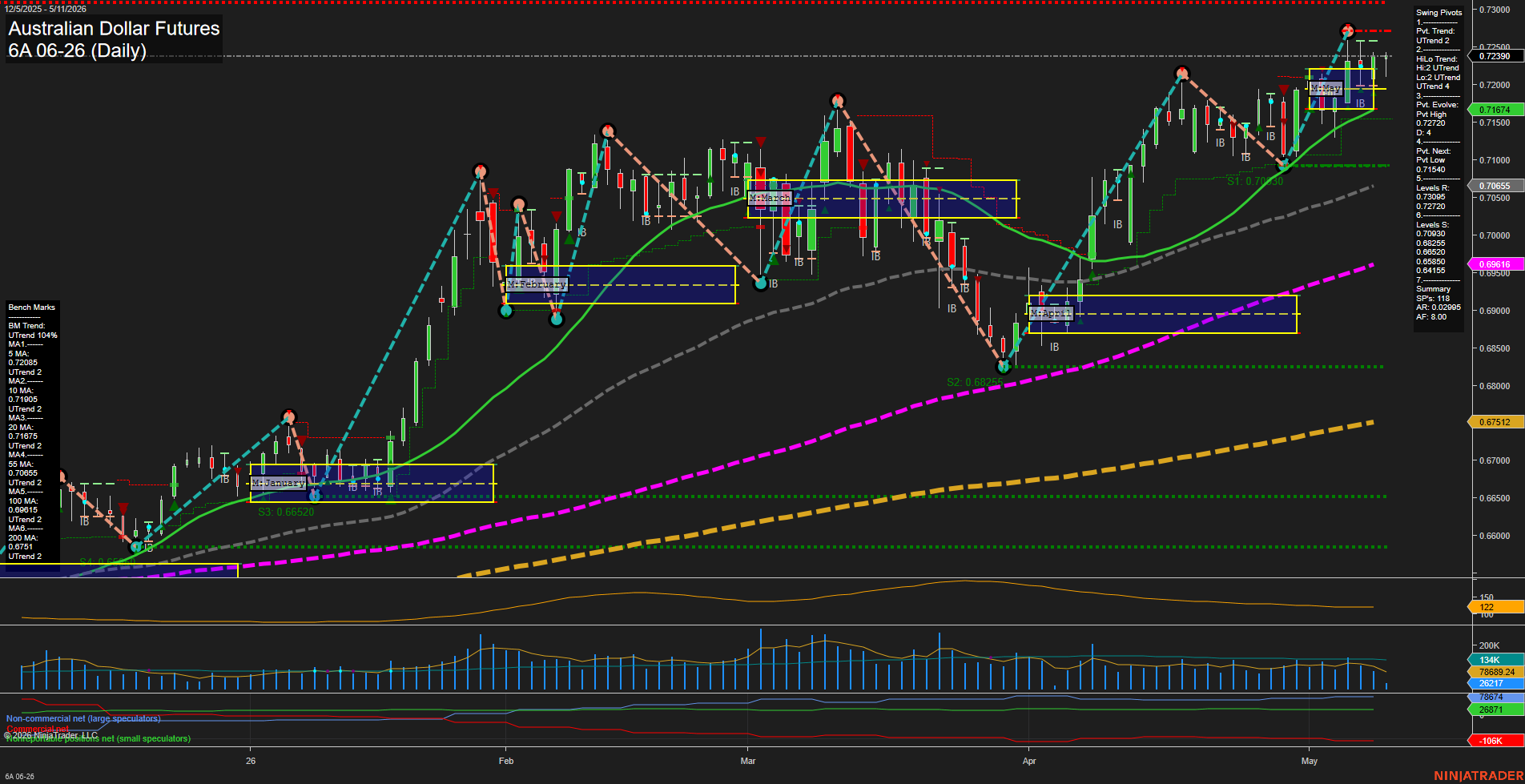Click the March swing high pivot marker
The width and height of the screenshot is (1525, 784).
(837, 101)
